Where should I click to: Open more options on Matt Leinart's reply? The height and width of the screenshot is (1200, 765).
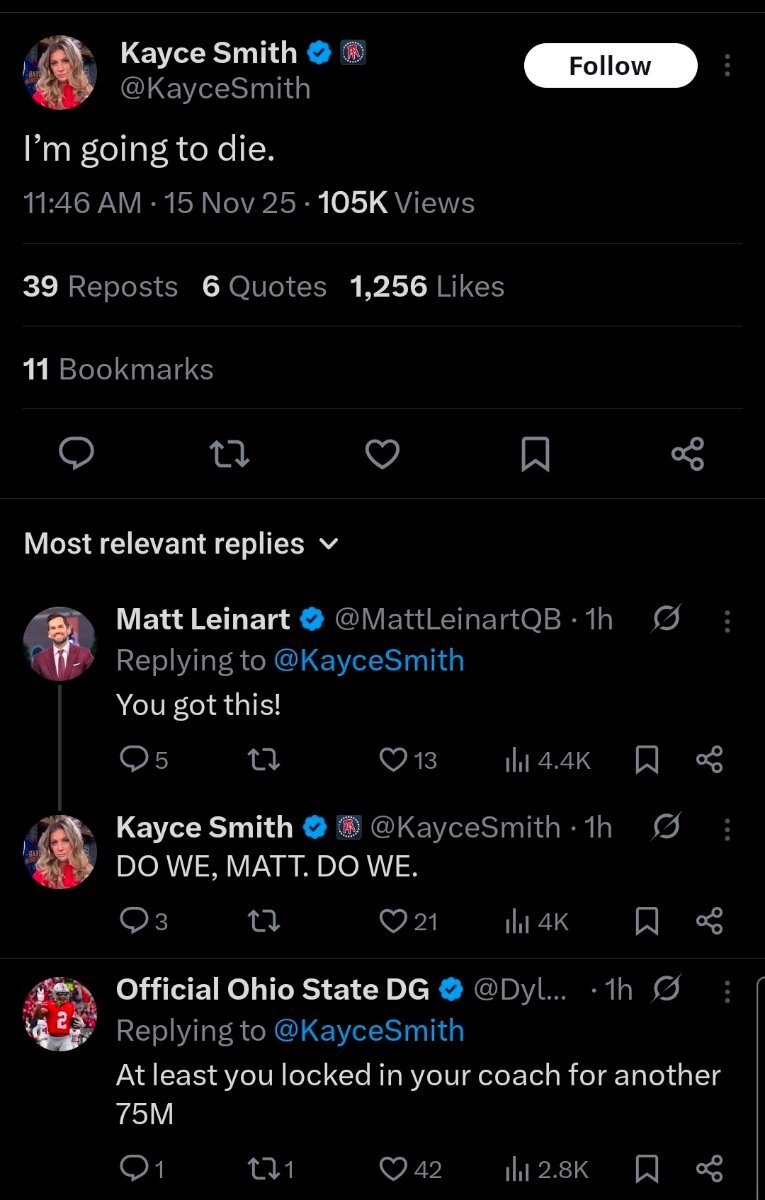pos(727,621)
